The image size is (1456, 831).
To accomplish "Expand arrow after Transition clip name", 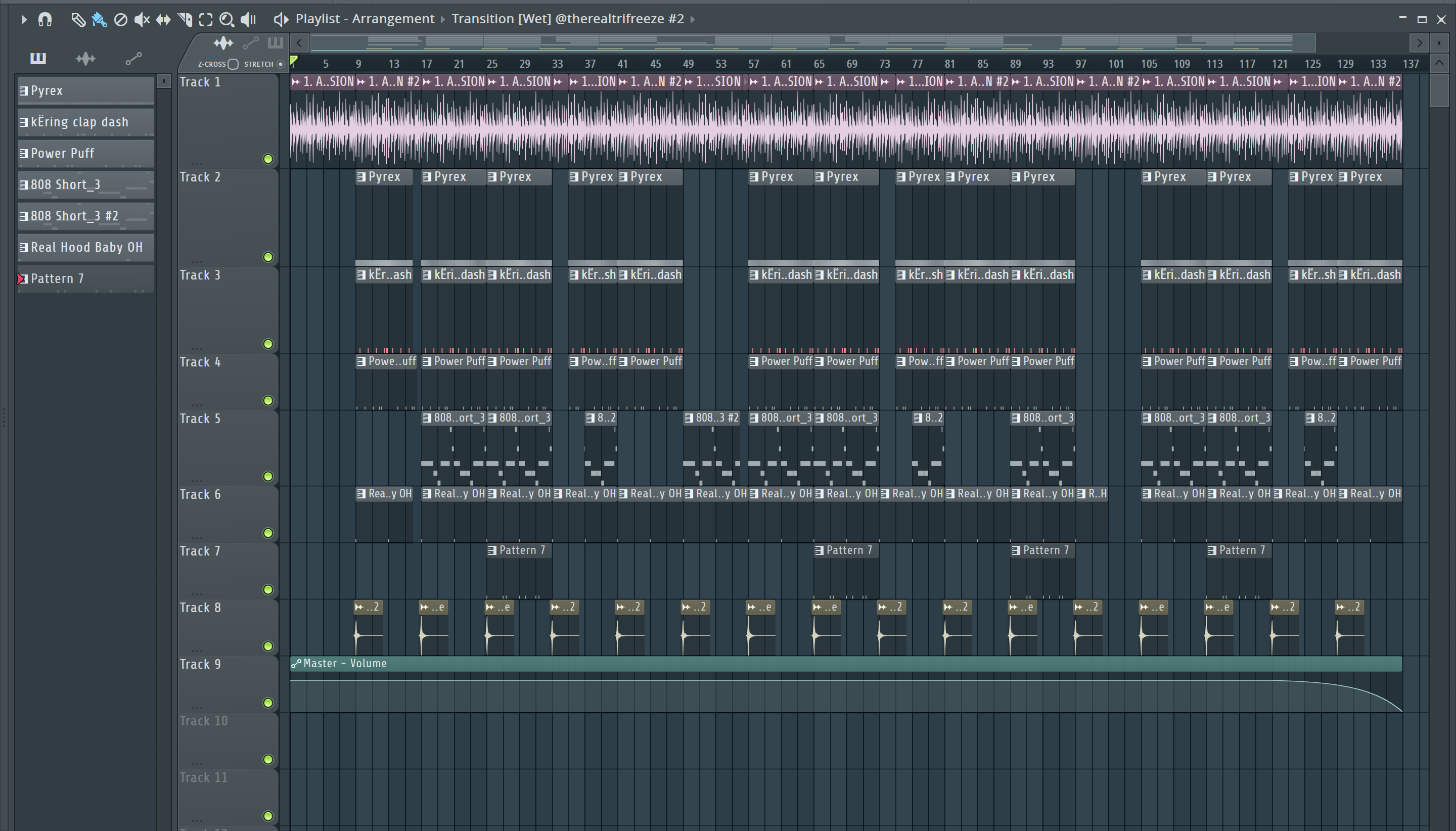I will pos(692,19).
